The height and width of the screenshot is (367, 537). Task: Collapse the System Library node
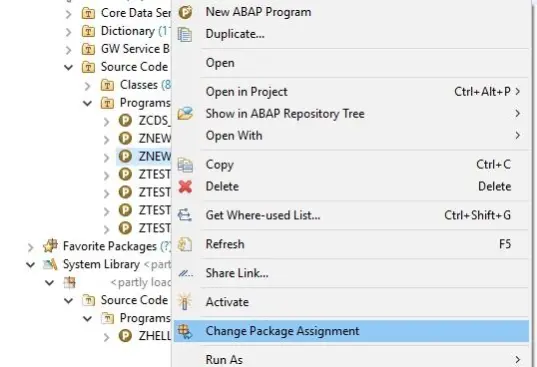click(x=30, y=265)
